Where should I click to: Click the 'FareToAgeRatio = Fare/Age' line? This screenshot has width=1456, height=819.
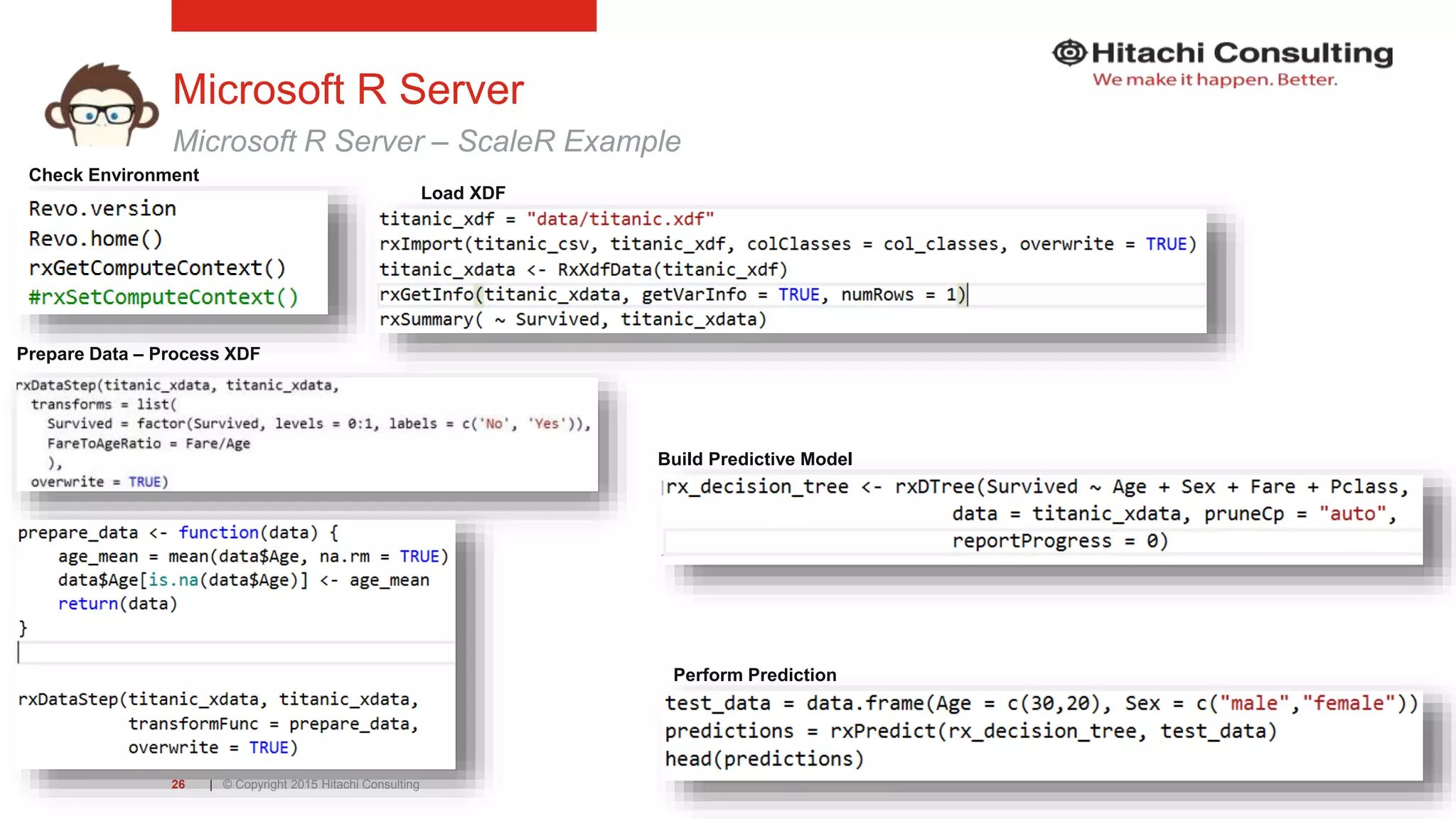pyautogui.click(x=149, y=444)
